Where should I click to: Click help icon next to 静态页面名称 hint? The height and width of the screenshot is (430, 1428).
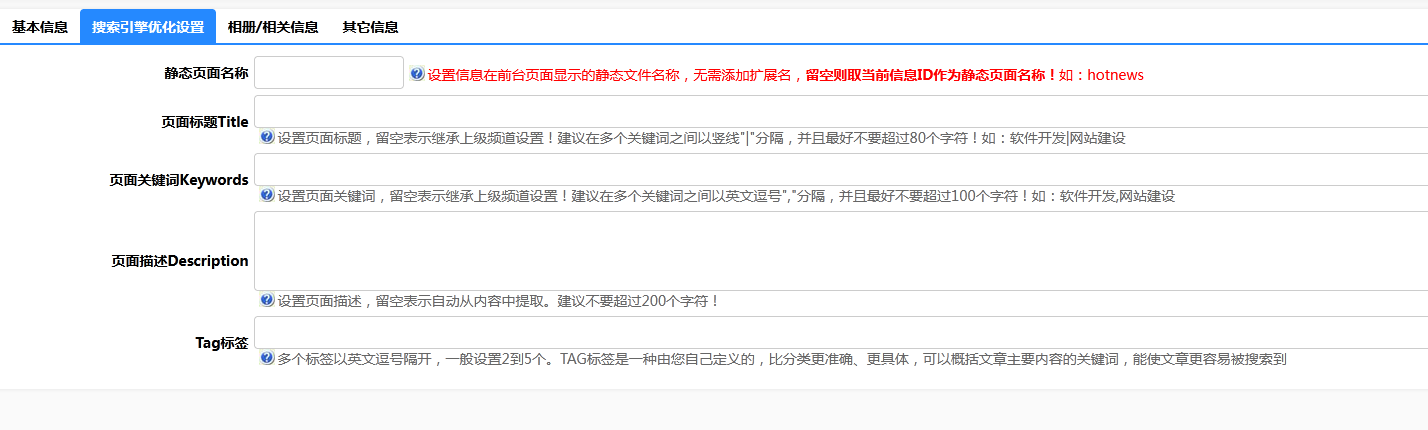tap(417, 74)
